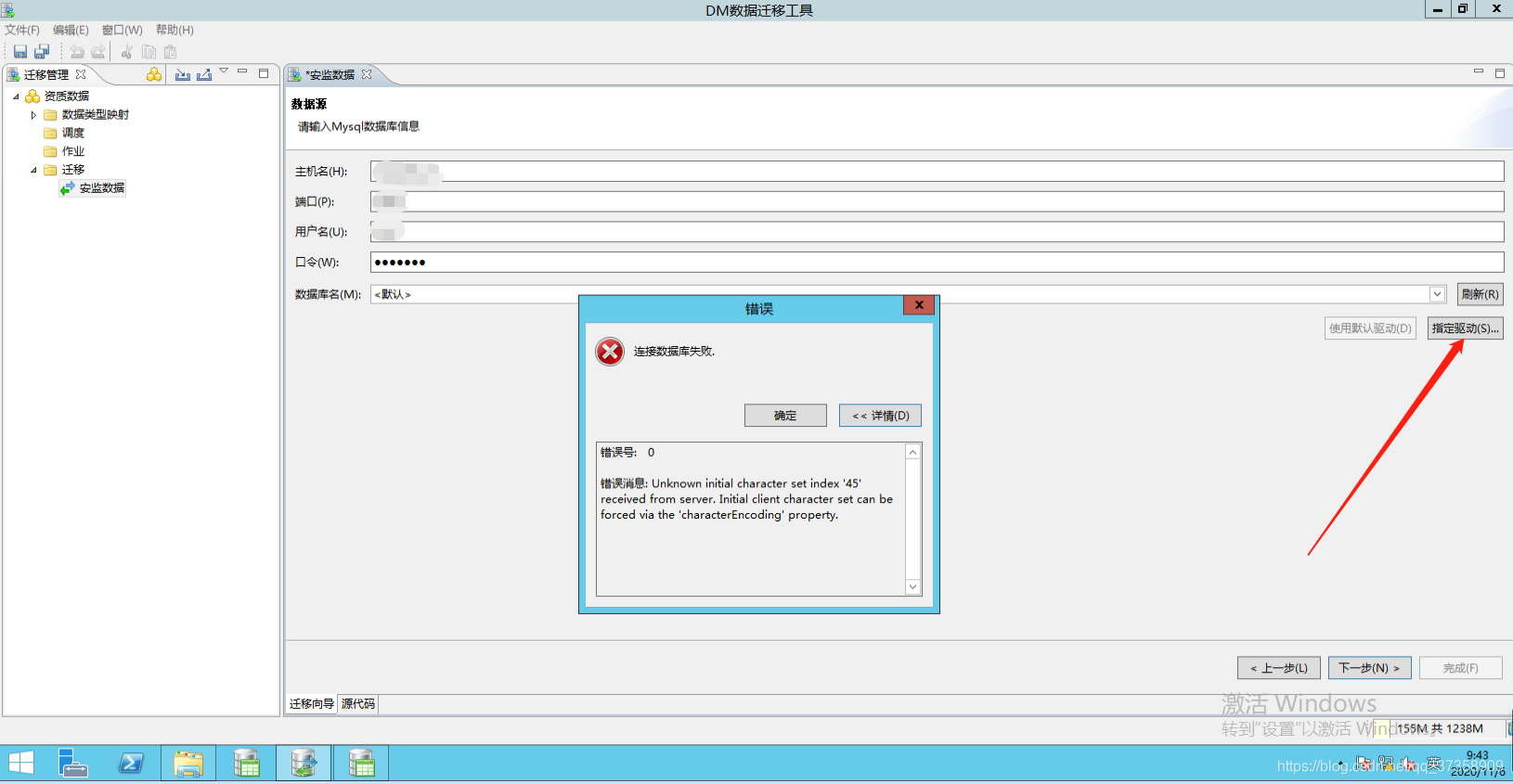Click the 连接数据库失败 message text

coord(674,352)
